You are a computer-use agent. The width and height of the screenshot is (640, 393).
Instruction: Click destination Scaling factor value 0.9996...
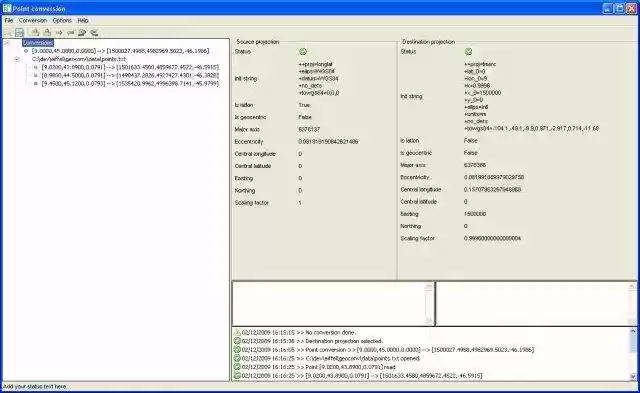[x=493, y=238]
